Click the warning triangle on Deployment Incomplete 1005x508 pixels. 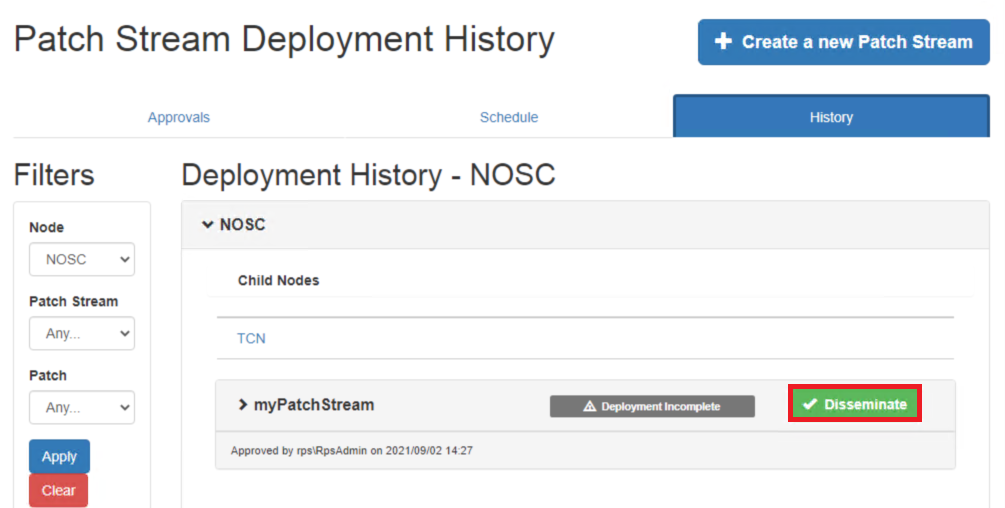(589, 406)
